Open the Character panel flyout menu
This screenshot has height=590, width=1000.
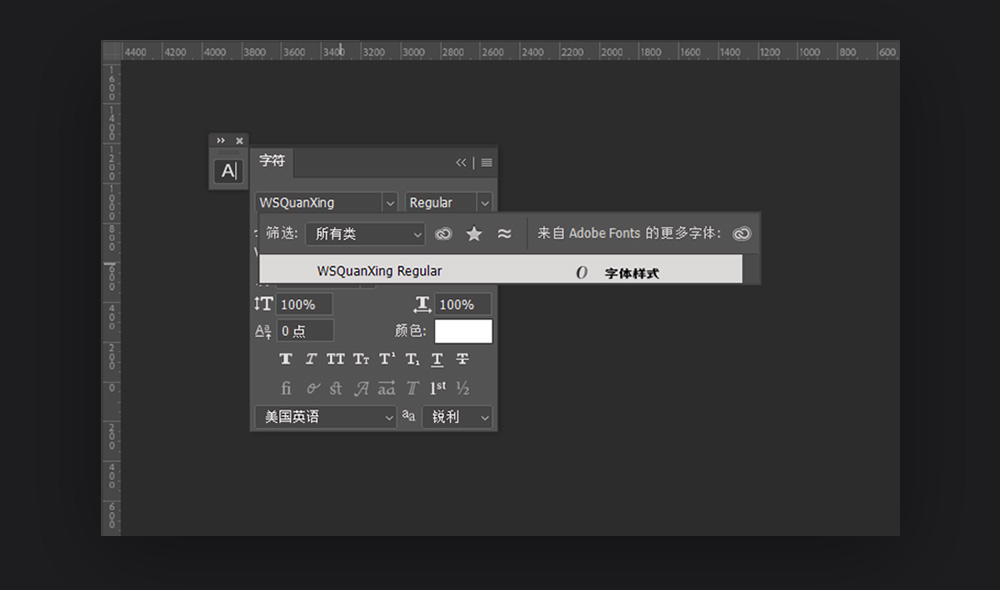point(487,163)
